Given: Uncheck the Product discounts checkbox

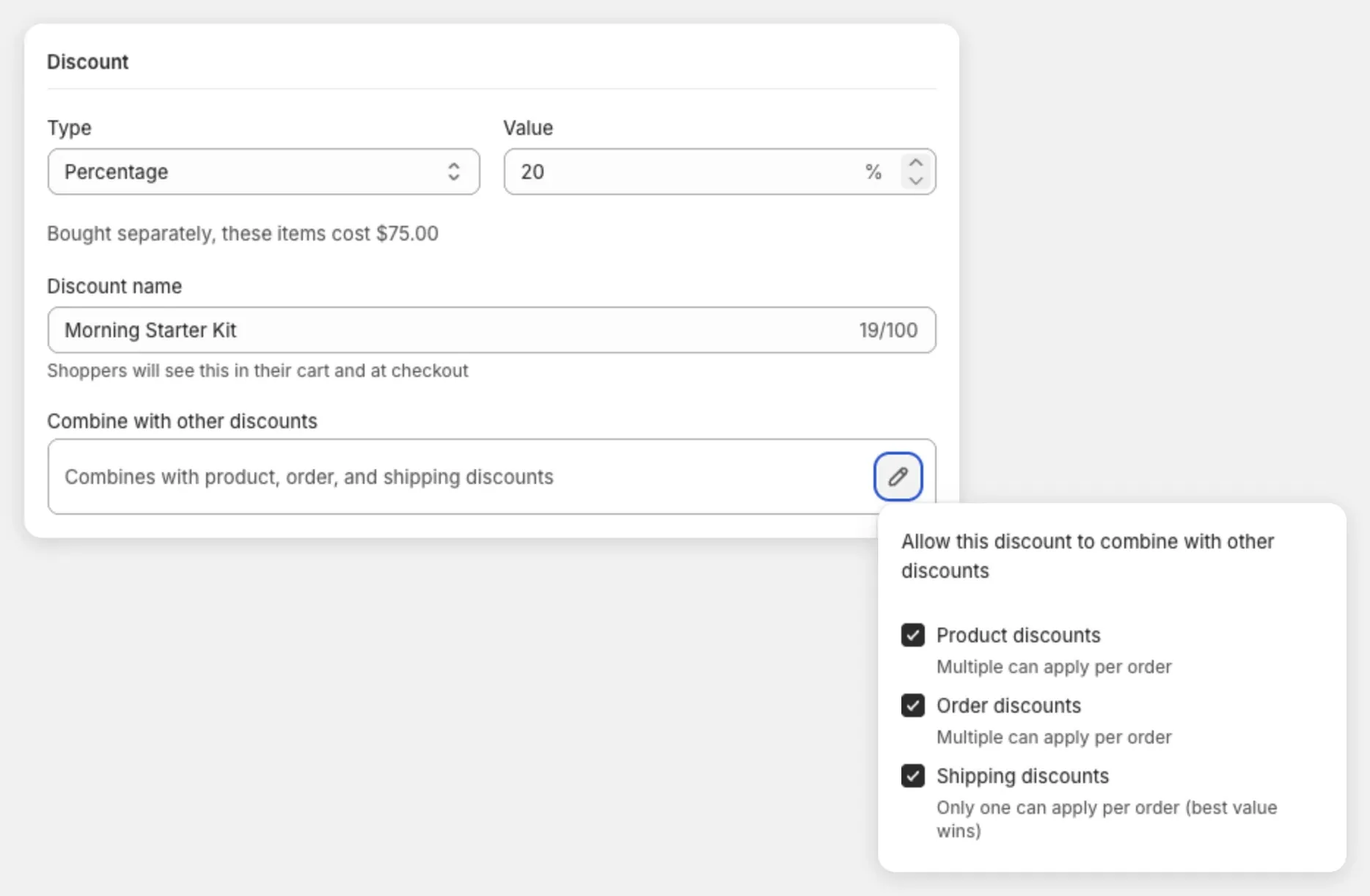Looking at the screenshot, I should click(x=913, y=635).
